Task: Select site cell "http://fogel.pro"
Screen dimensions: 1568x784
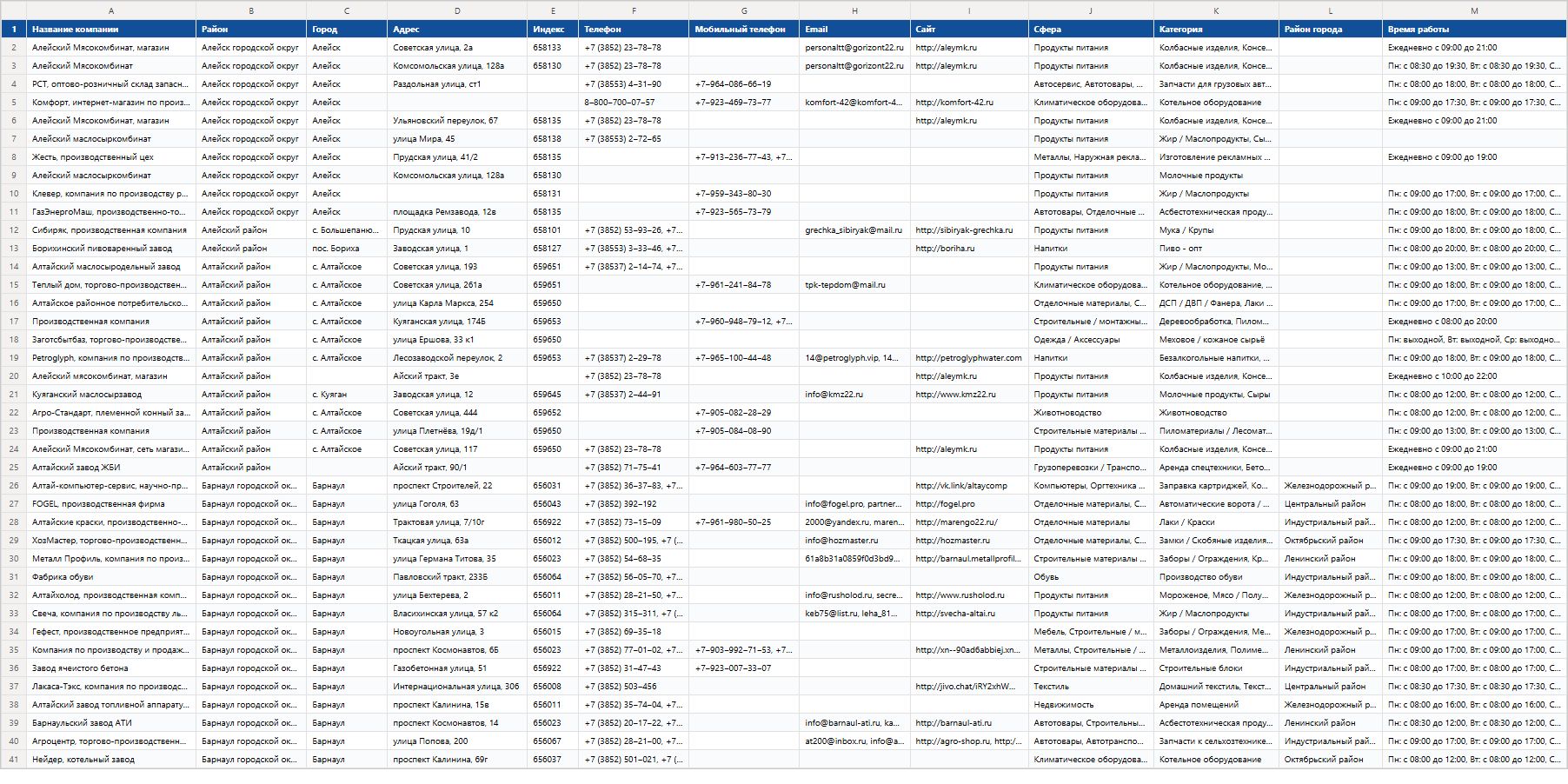Action: coord(969,504)
